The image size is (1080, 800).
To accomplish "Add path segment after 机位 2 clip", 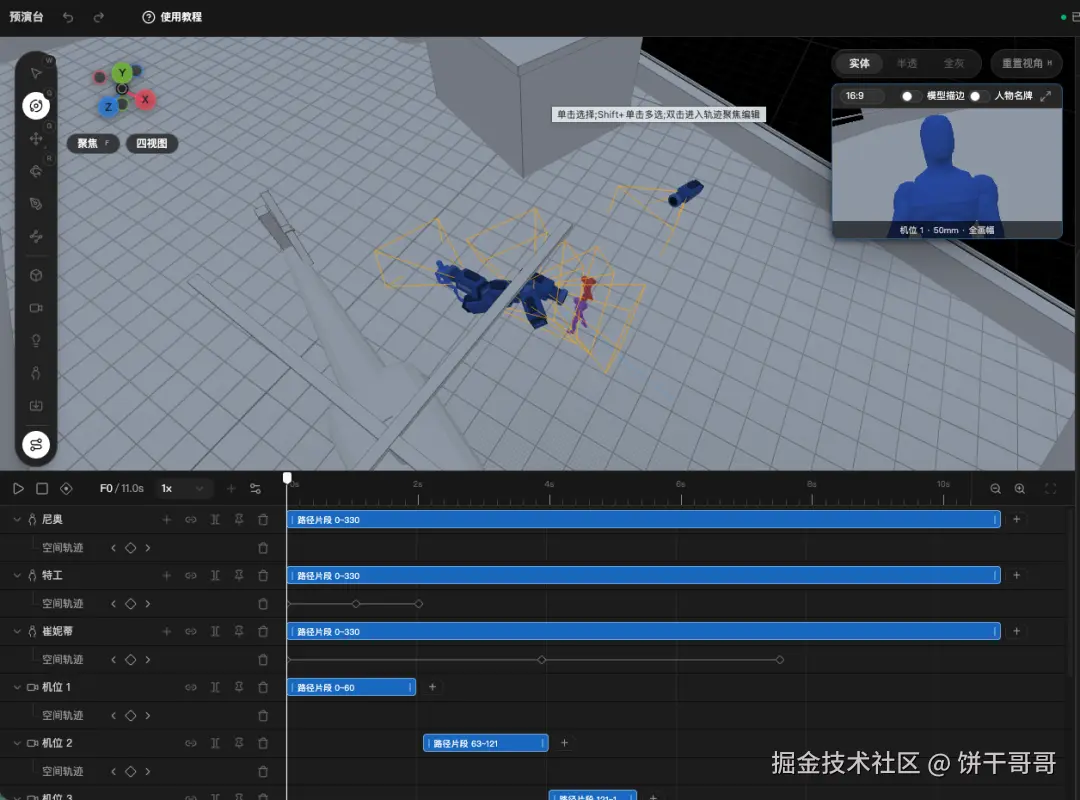I will point(564,743).
